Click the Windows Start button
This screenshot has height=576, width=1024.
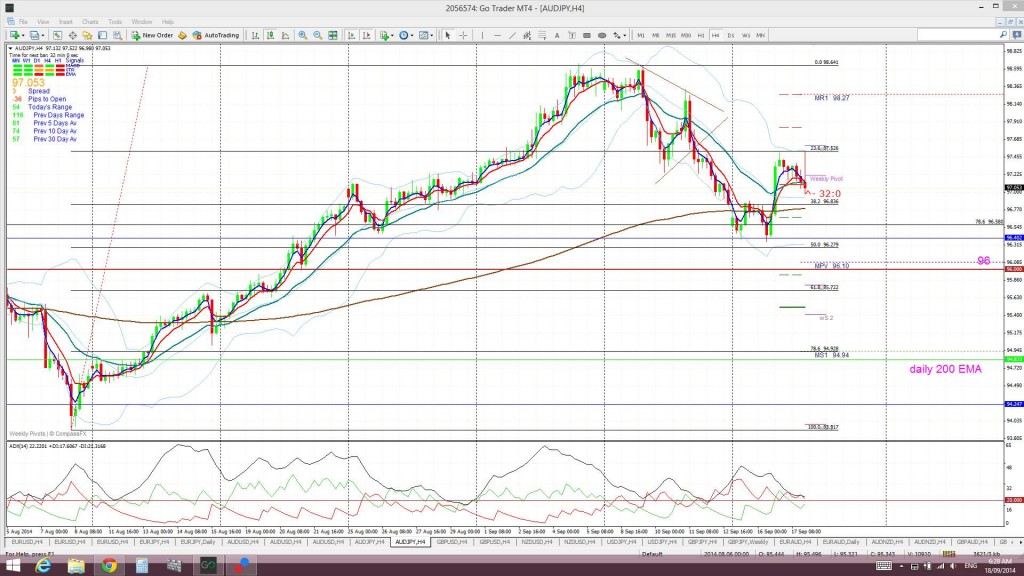pos(12,566)
